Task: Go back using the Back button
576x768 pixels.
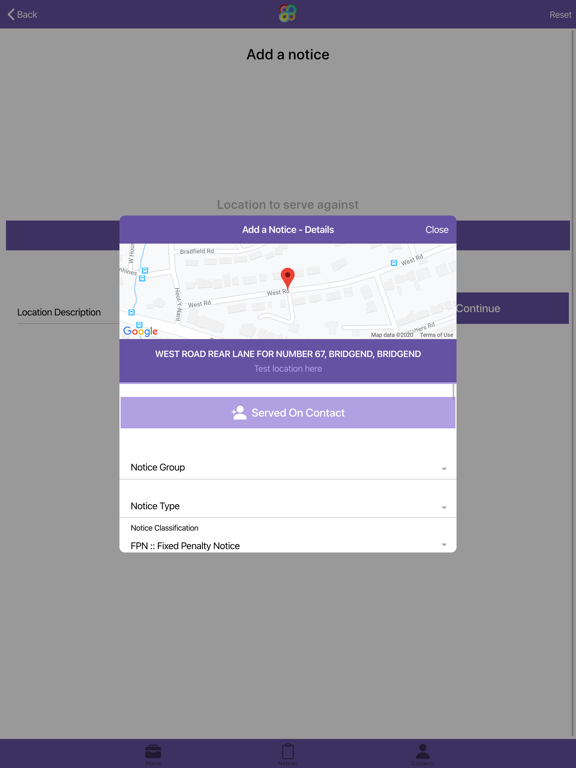Action: click(x=23, y=14)
